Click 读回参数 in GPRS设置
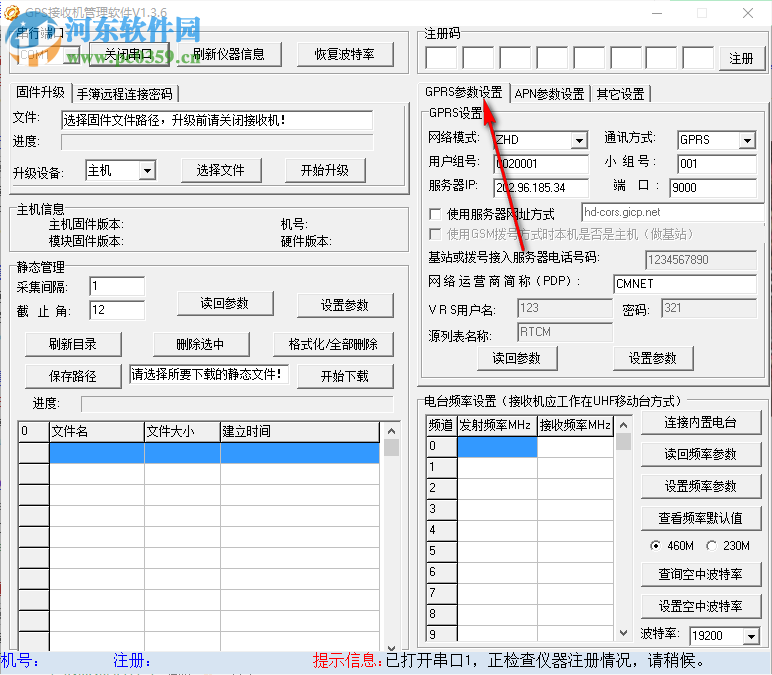This screenshot has height=675, width=772. tap(517, 358)
